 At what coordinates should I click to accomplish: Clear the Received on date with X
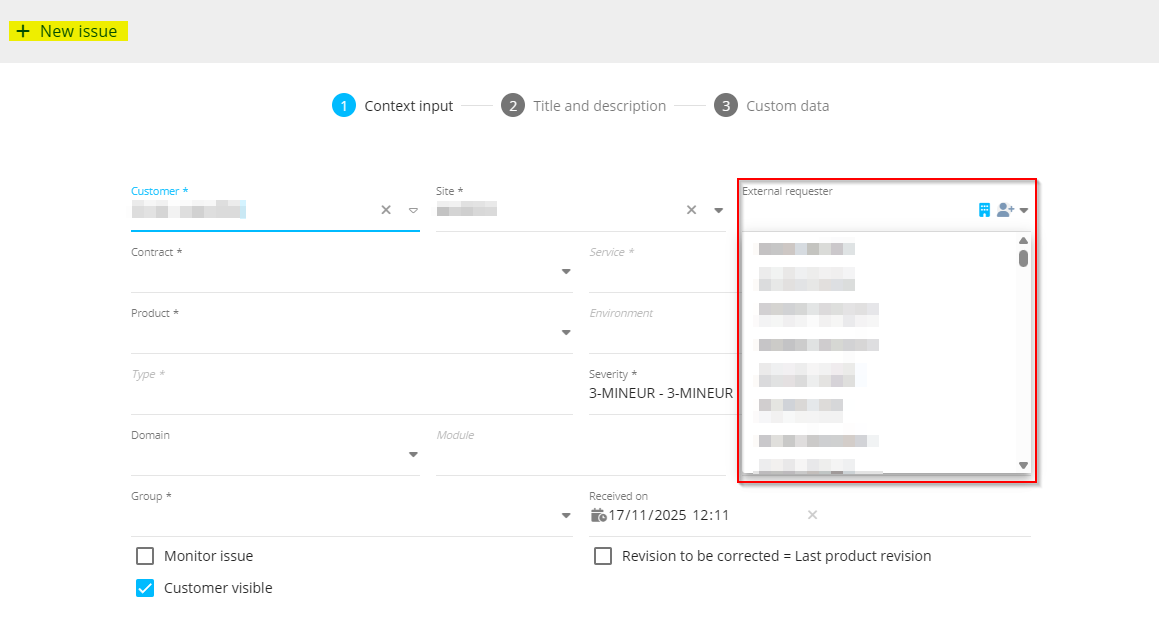point(812,515)
